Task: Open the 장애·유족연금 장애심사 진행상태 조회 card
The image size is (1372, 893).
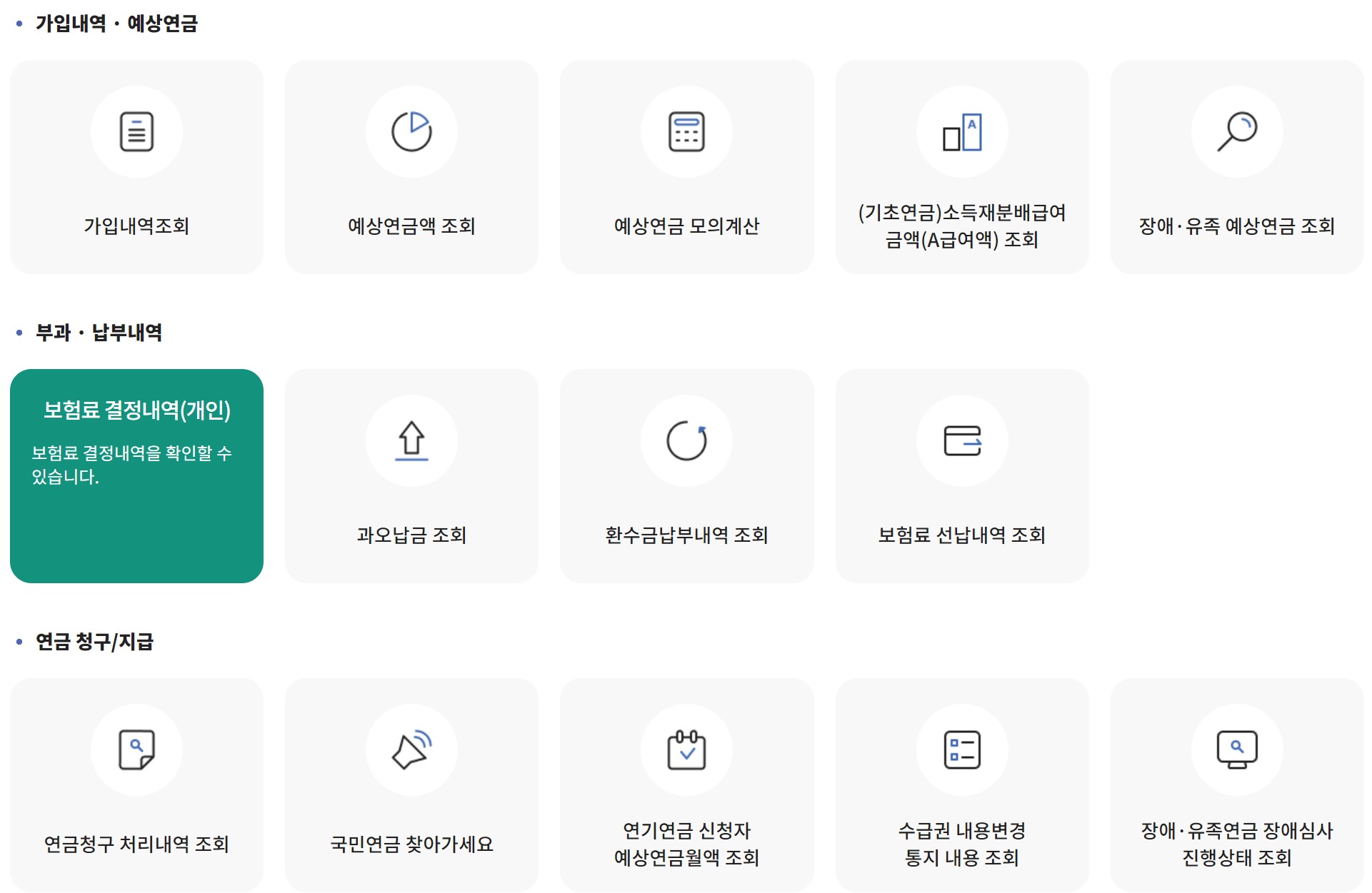Action: click(1238, 785)
